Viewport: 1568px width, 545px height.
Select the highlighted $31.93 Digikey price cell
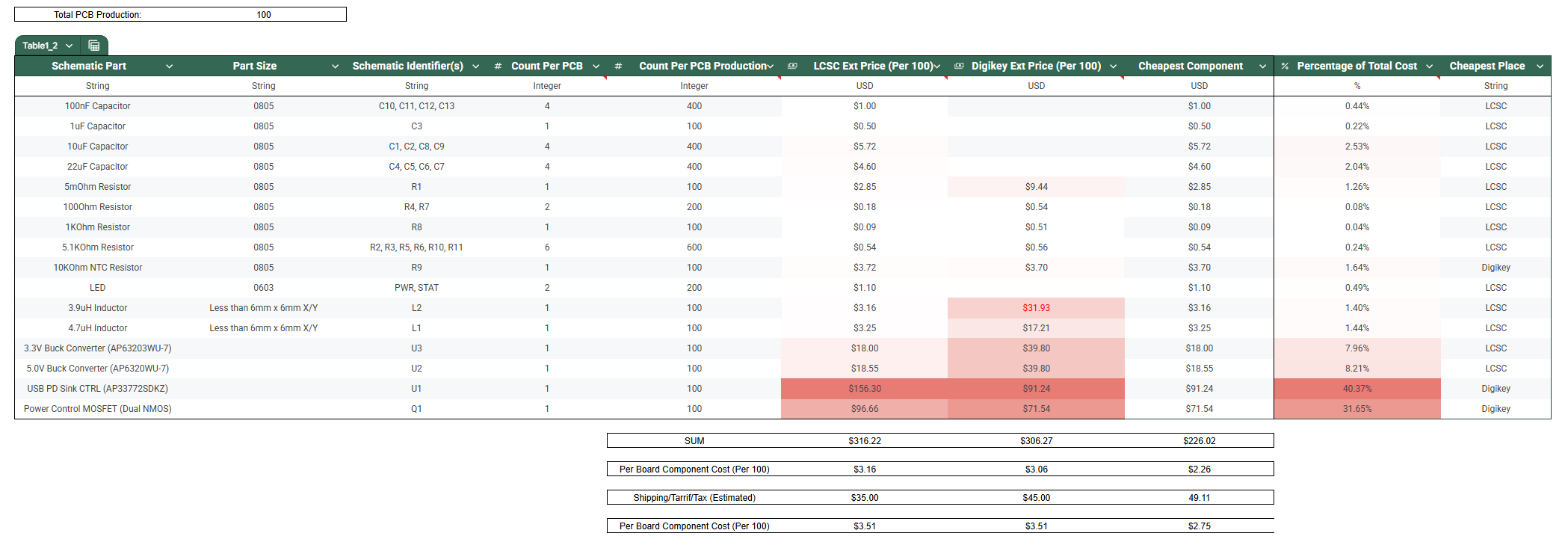tap(1036, 308)
